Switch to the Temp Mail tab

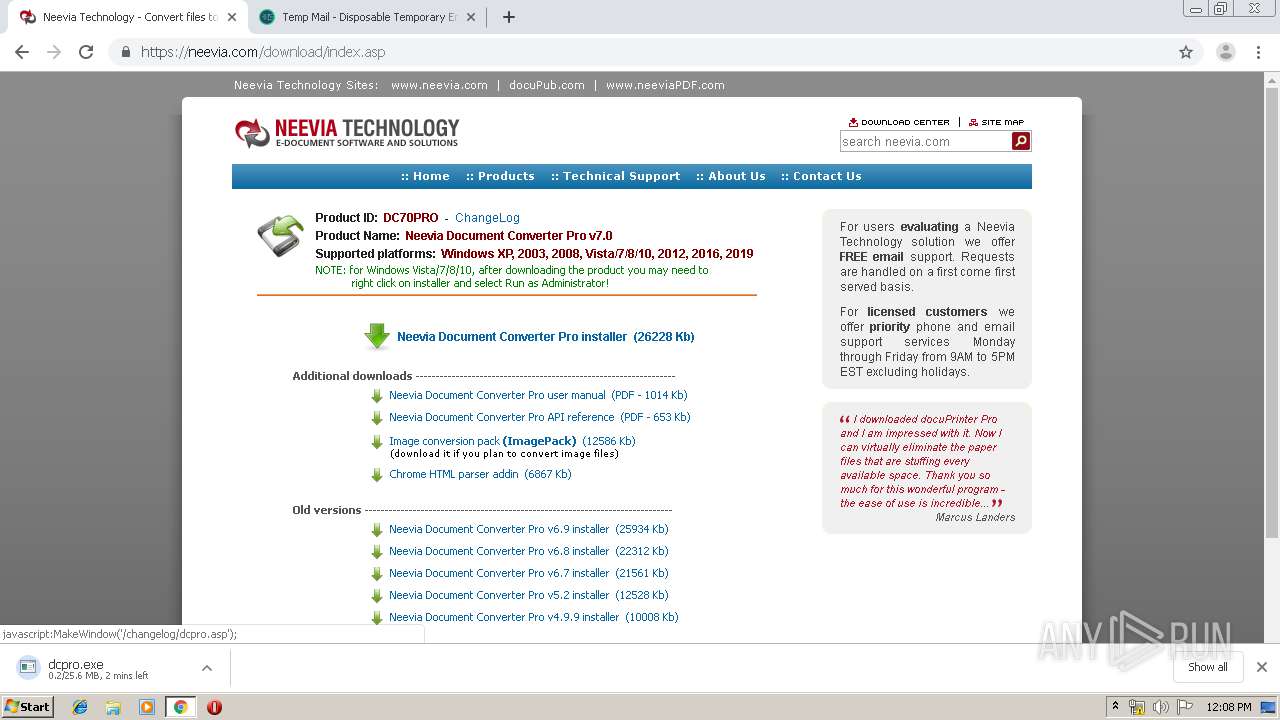pos(368,17)
